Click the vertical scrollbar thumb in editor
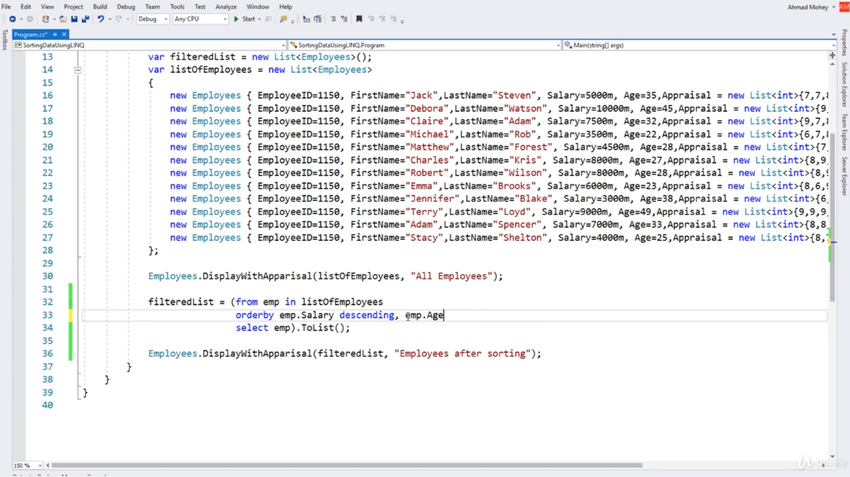 (833, 216)
